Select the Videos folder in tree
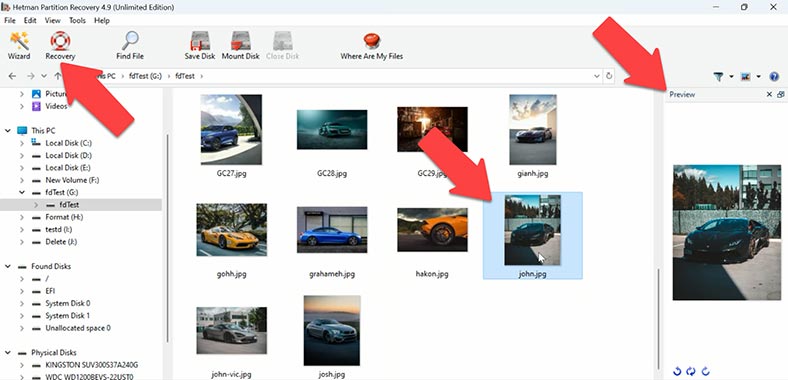 point(56,106)
